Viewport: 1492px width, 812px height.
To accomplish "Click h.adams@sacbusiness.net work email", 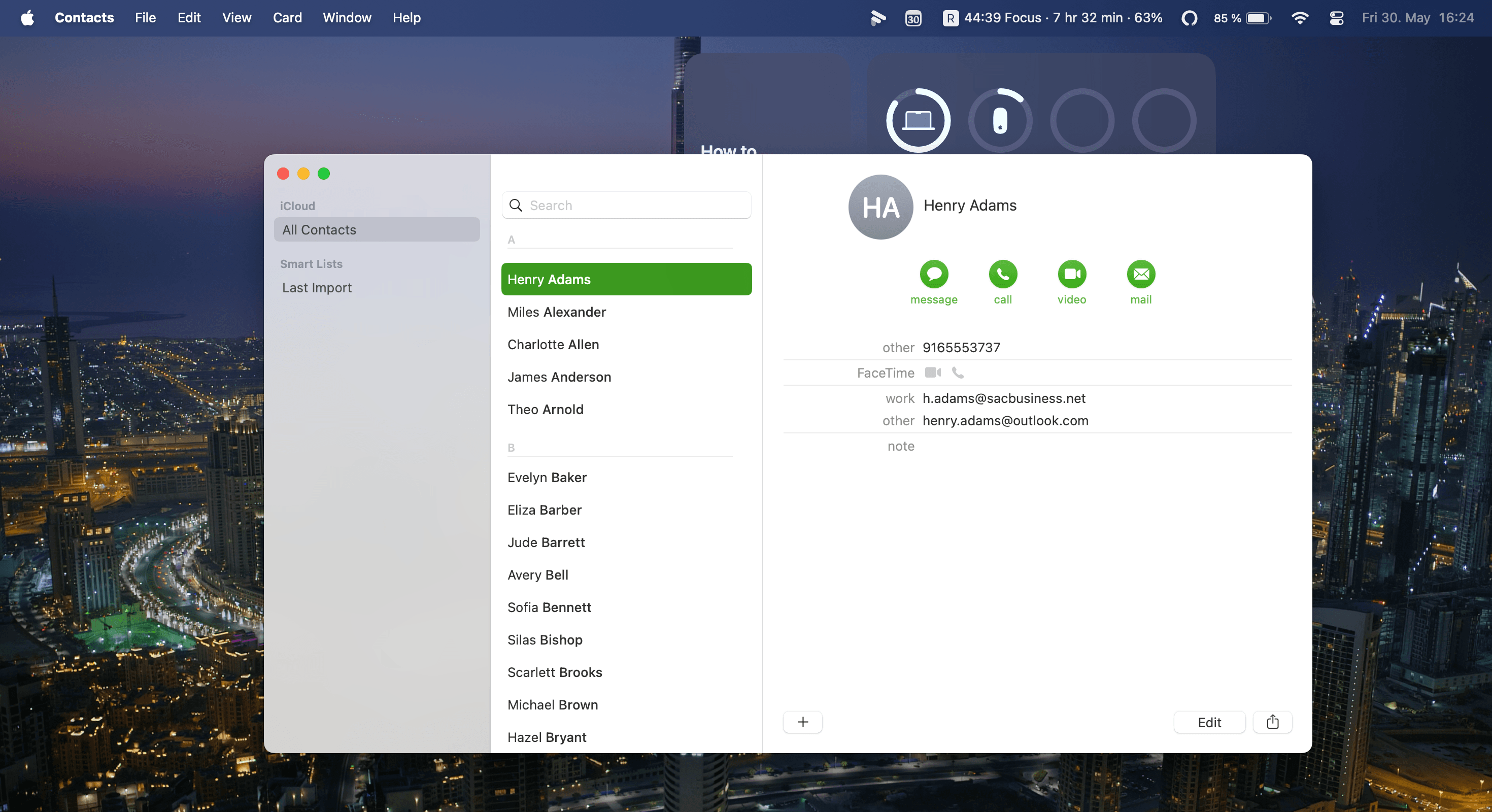I will point(1003,398).
